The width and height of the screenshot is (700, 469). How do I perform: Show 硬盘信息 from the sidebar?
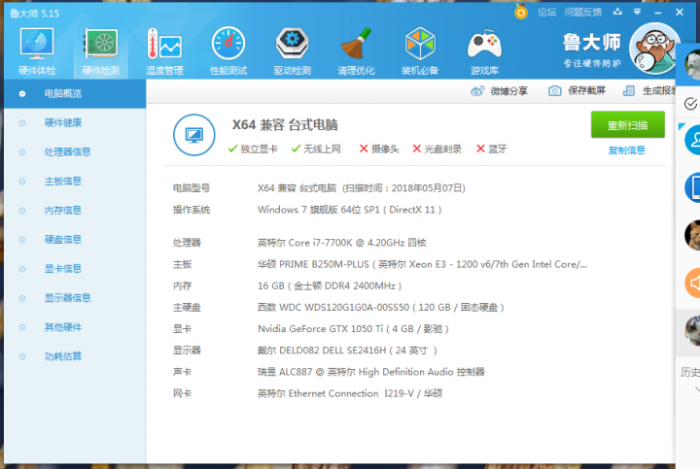tap(63, 239)
